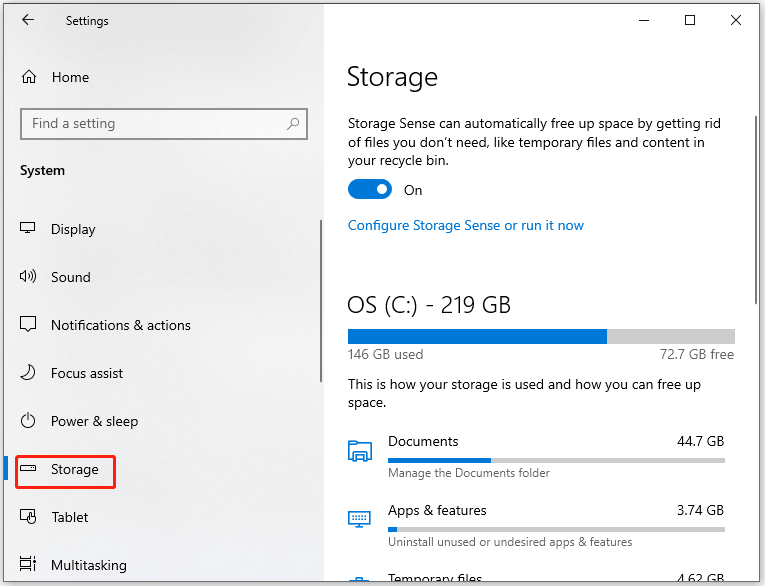This screenshot has width=765, height=586.
Task: Maximize the Settings window
Action: coord(690,20)
